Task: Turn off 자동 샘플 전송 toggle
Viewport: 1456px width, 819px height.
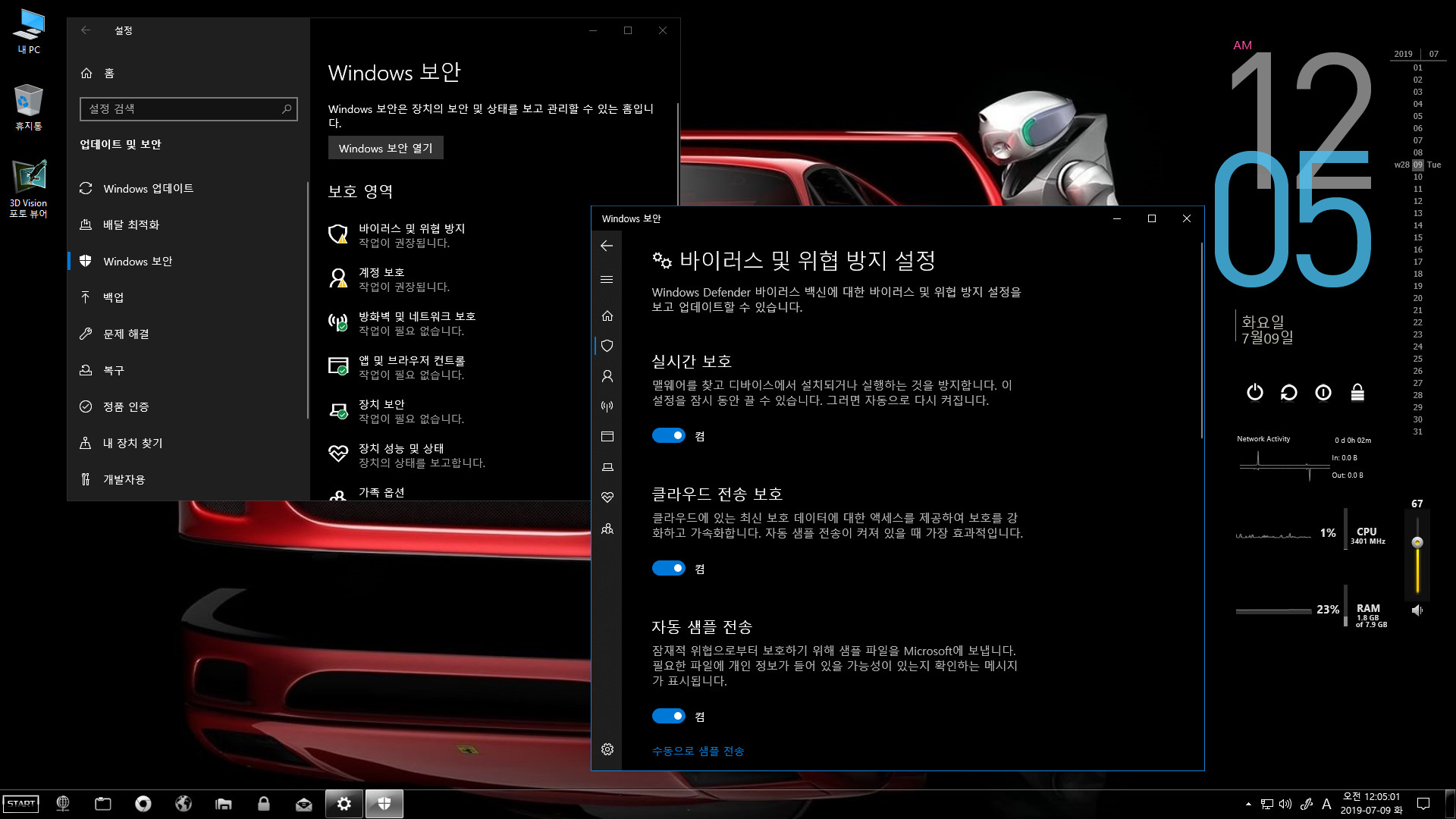Action: click(668, 716)
